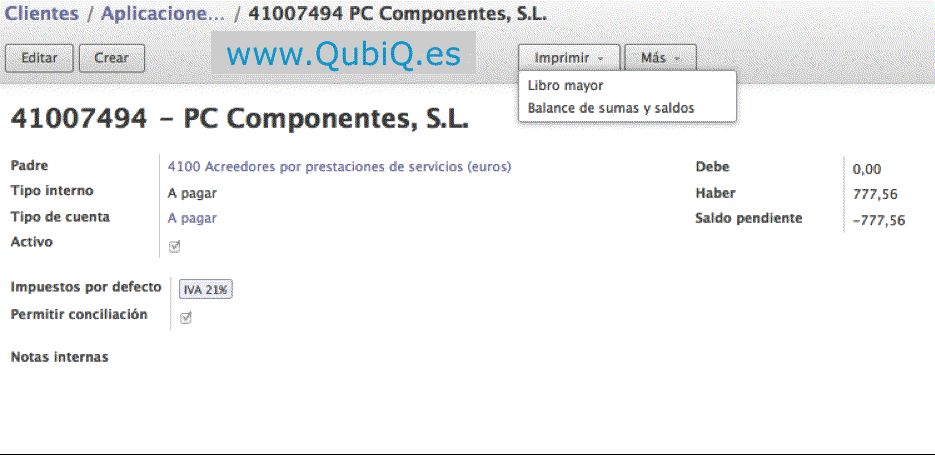Click the Tipo interno value A pagar

click(192, 193)
